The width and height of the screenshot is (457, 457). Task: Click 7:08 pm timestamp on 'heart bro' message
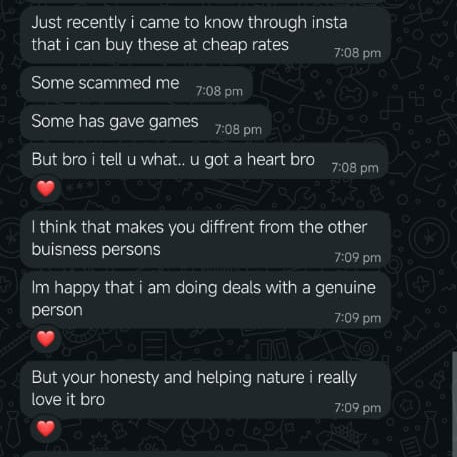tap(355, 168)
